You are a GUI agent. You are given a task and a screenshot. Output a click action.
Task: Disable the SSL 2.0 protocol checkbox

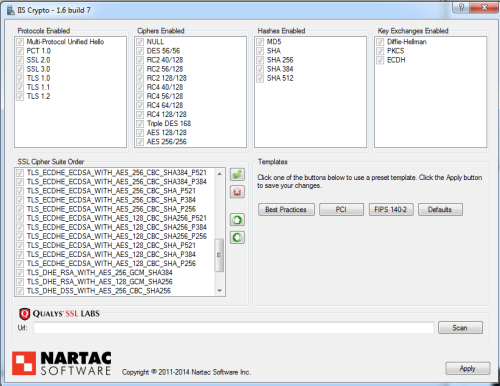coord(20,60)
